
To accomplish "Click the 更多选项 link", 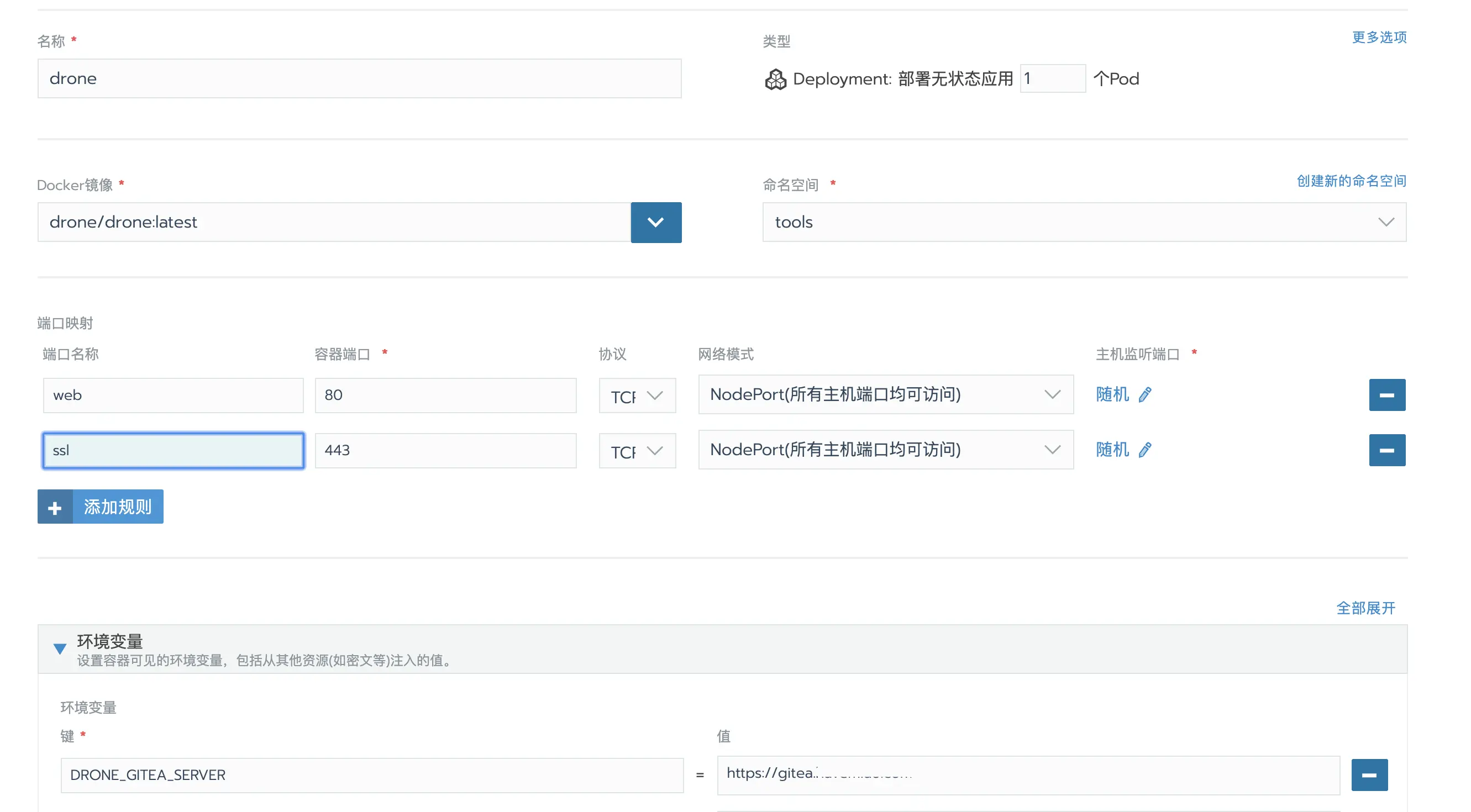I will point(1379,38).
